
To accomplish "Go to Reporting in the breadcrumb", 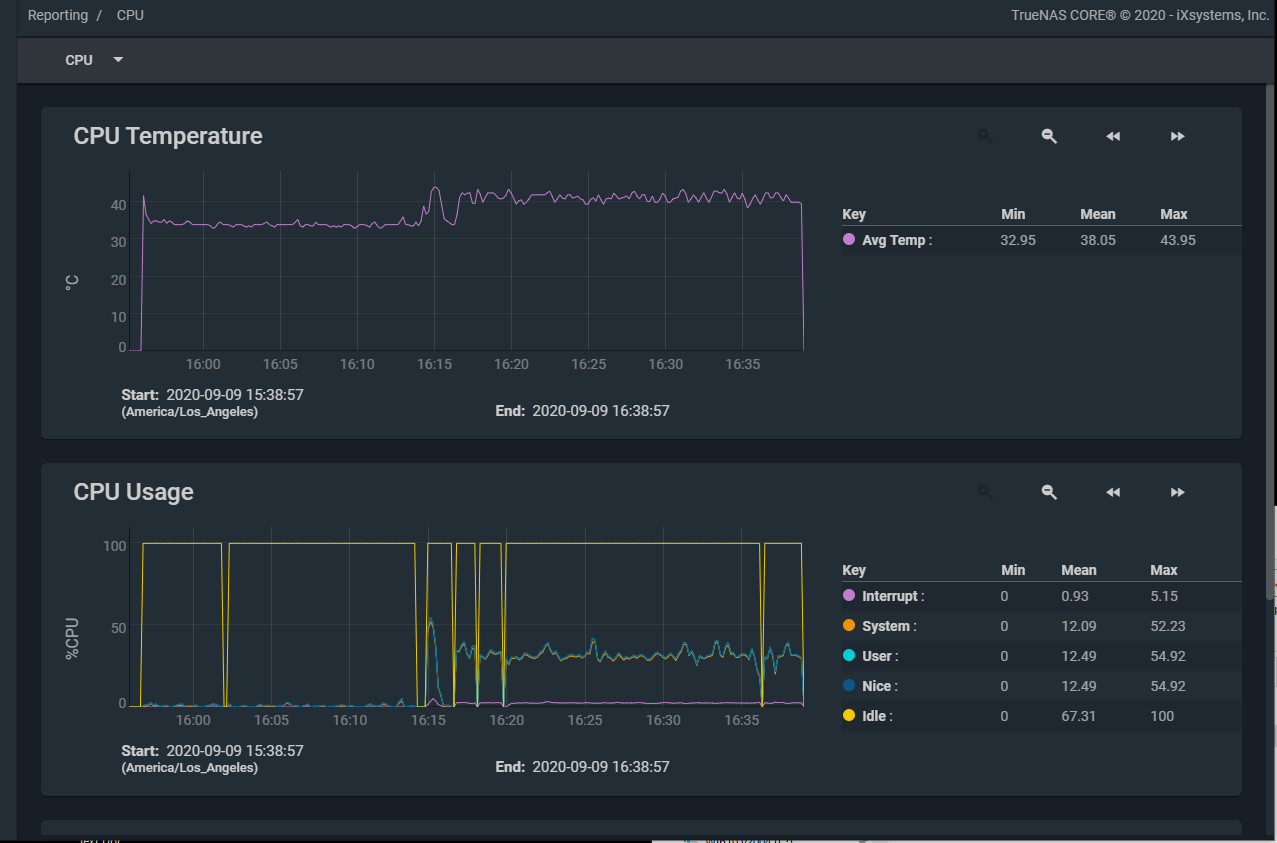I will [x=57, y=16].
